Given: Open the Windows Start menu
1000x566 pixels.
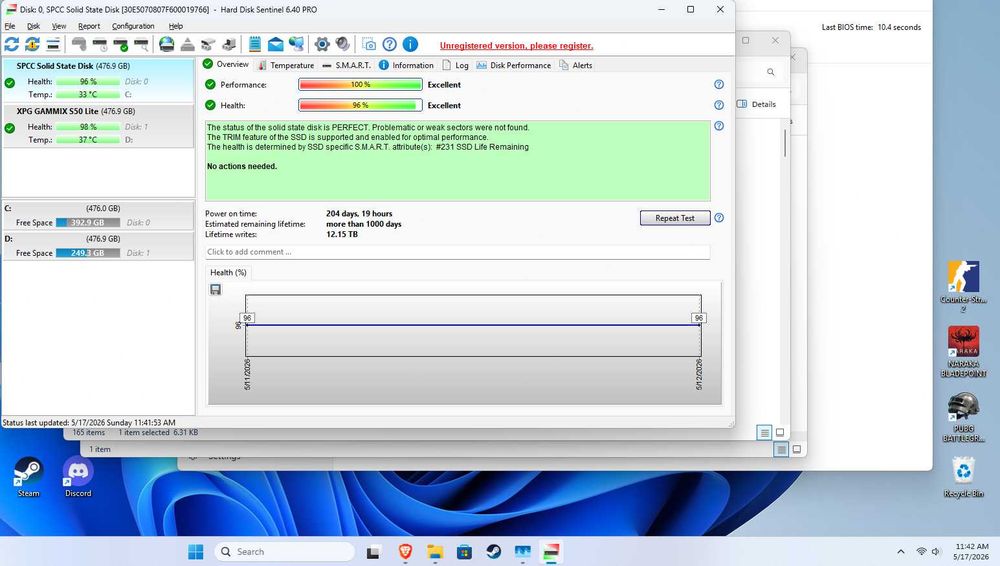Looking at the screenshot, I should (196, 551).
